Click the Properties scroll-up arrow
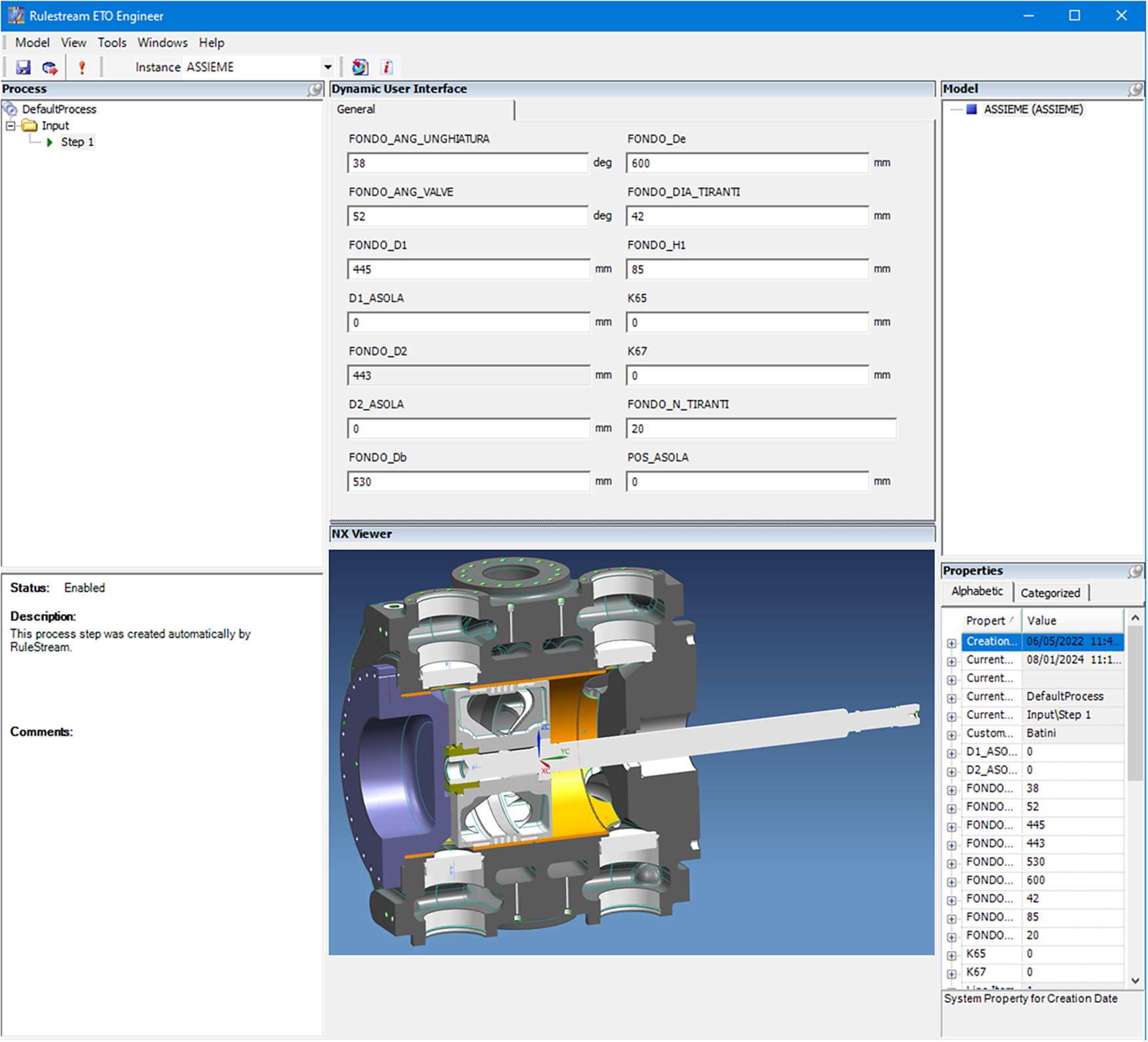 pyautogui.click(x=1136, y=618)
